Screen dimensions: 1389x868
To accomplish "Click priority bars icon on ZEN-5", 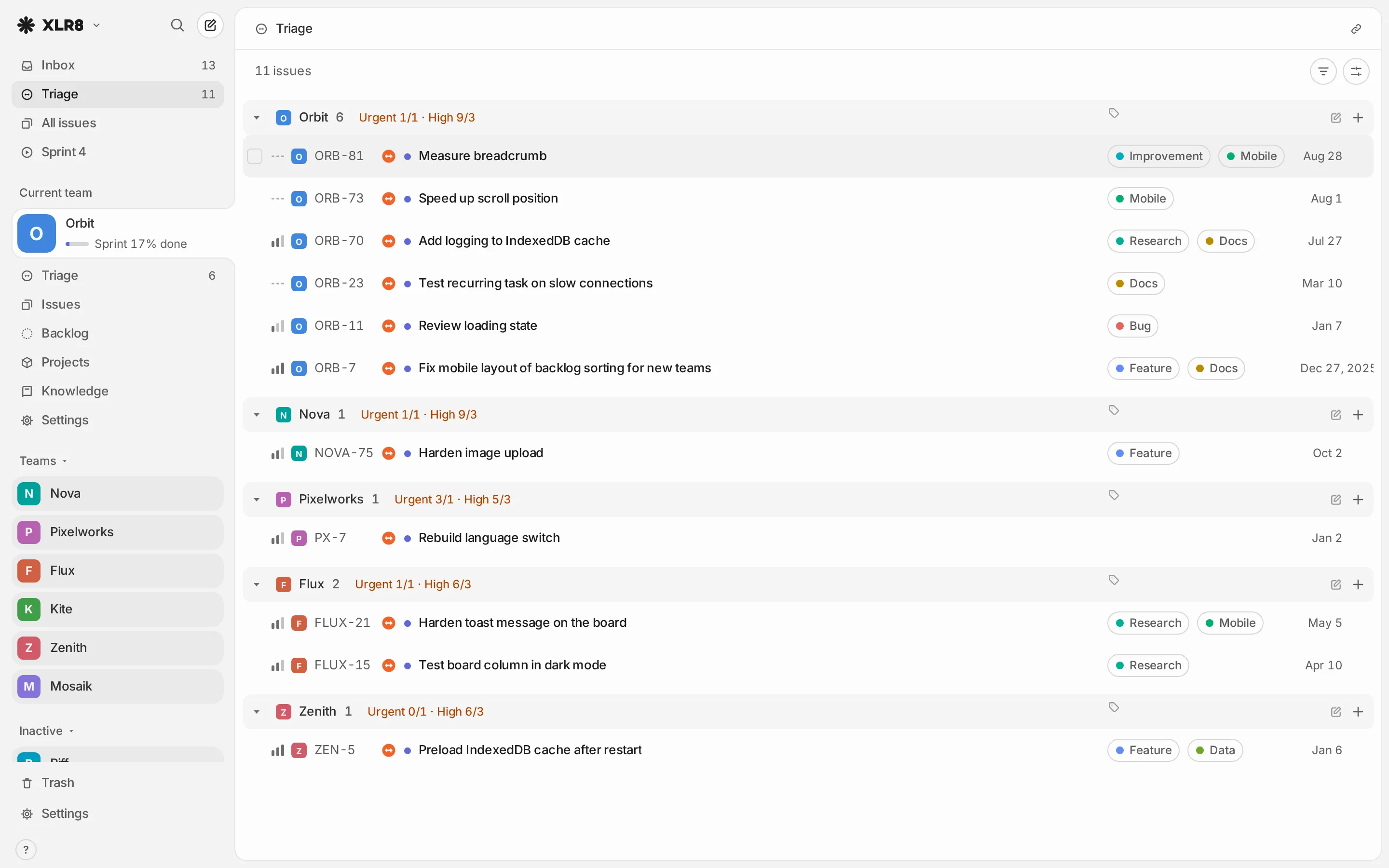I will tap(278, 750).
